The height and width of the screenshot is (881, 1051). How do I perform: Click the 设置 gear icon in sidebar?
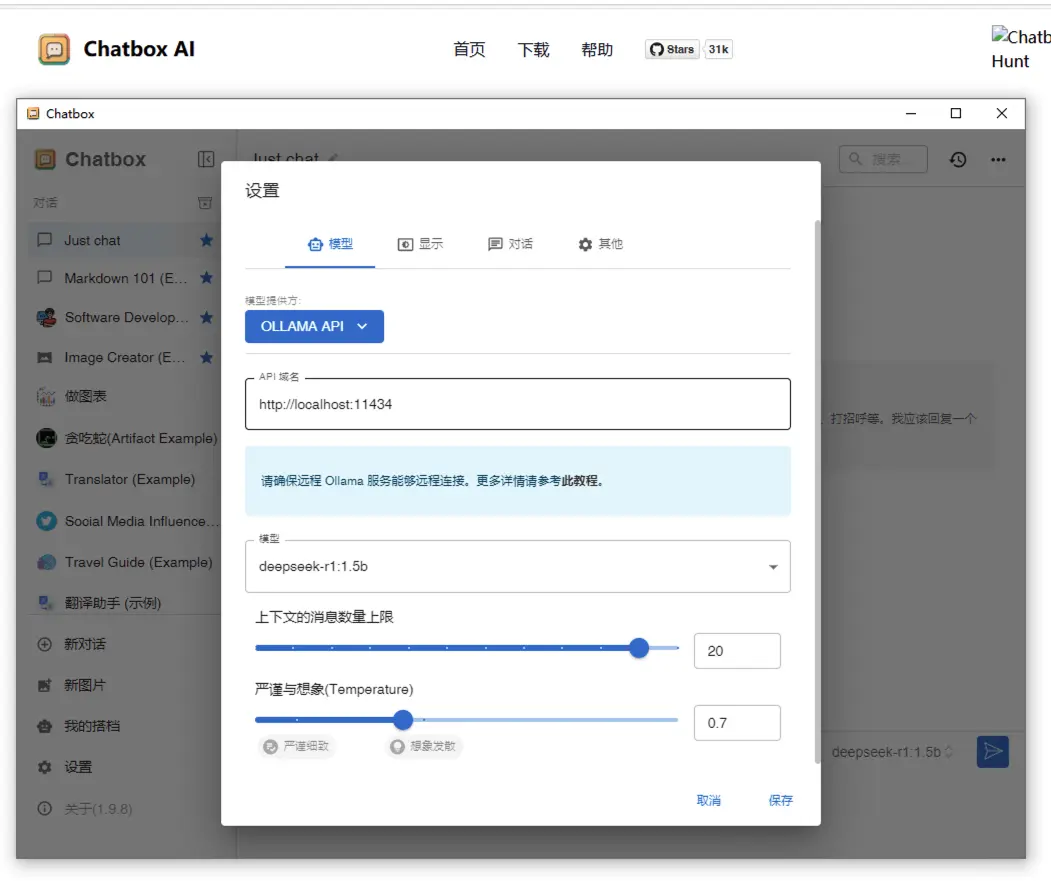[x=44, y=767]
